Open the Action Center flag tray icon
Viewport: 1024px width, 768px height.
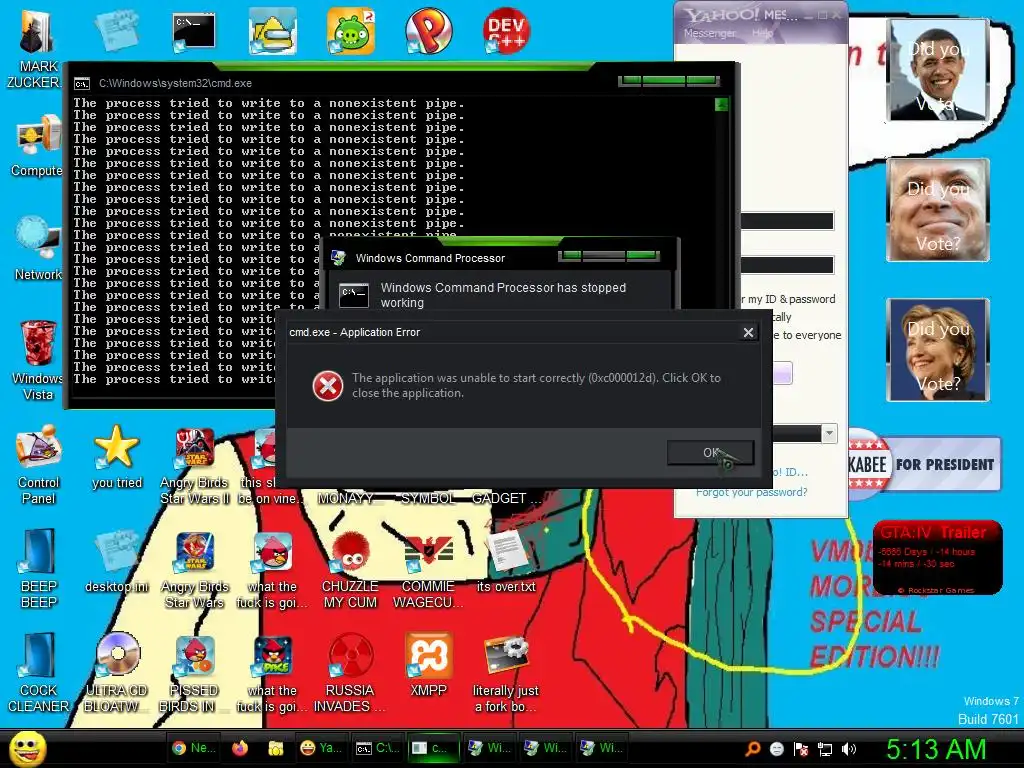tap(801, 749)
